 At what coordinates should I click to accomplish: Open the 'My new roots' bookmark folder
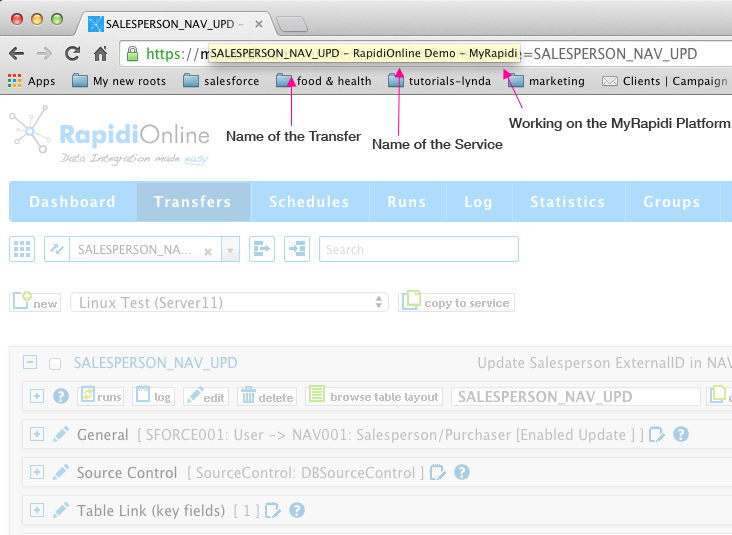point(119,81)
